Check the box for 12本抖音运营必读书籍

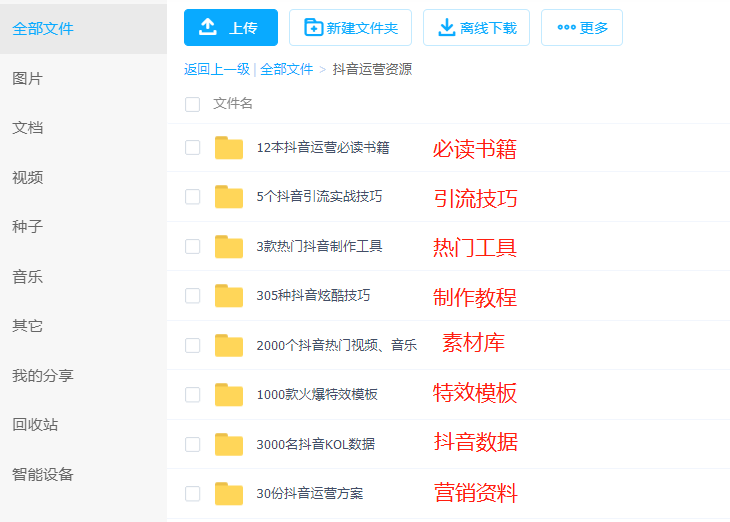(192, 148)
